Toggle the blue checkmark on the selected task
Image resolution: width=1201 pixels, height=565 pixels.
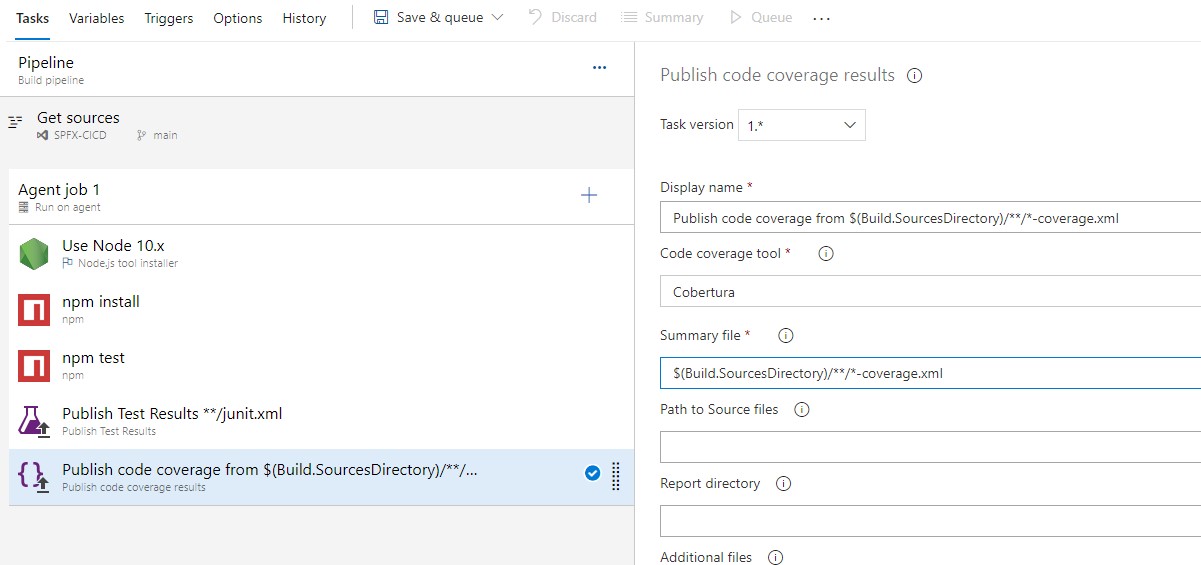[x=592, y=474]
